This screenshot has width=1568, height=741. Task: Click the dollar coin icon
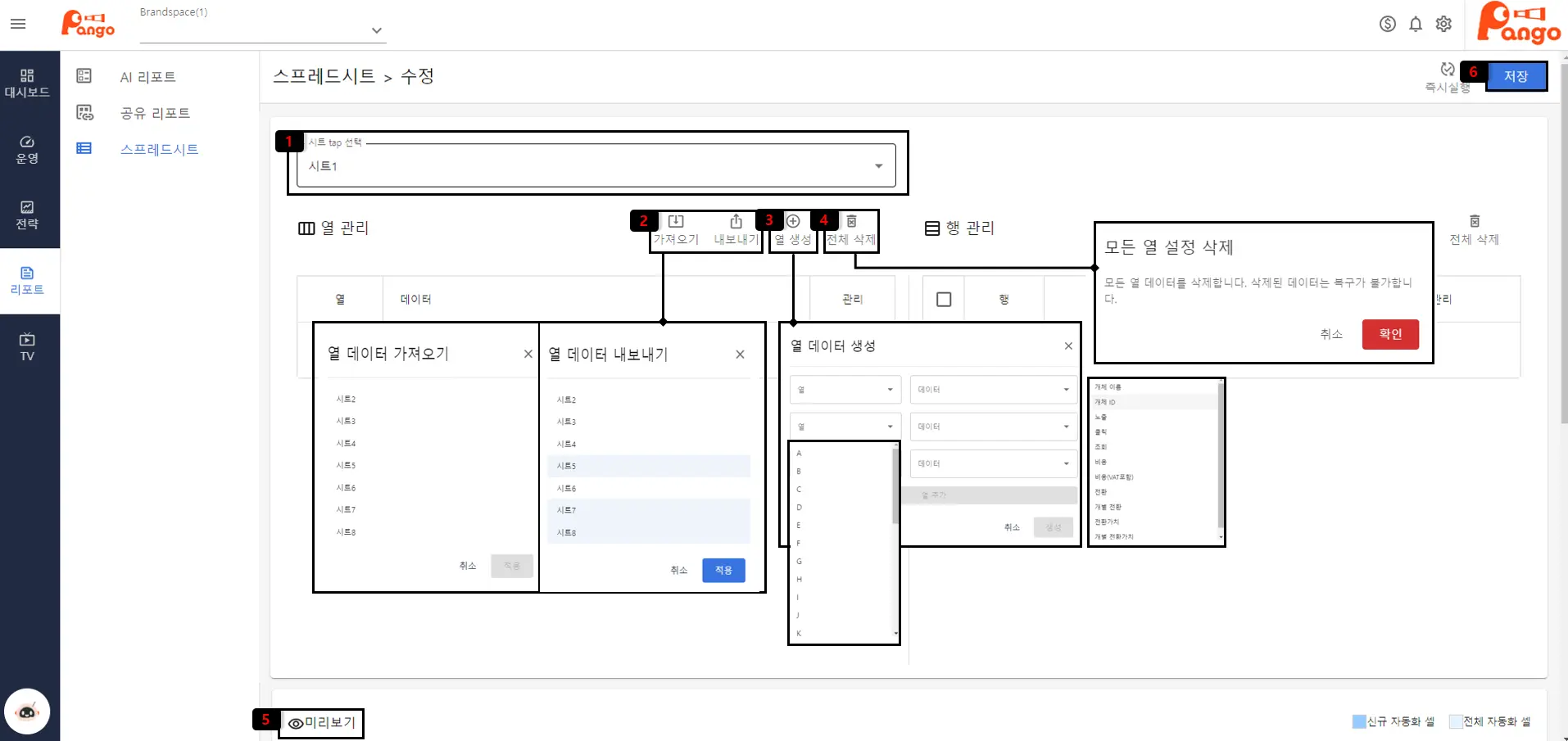[x=1387, y=25]
